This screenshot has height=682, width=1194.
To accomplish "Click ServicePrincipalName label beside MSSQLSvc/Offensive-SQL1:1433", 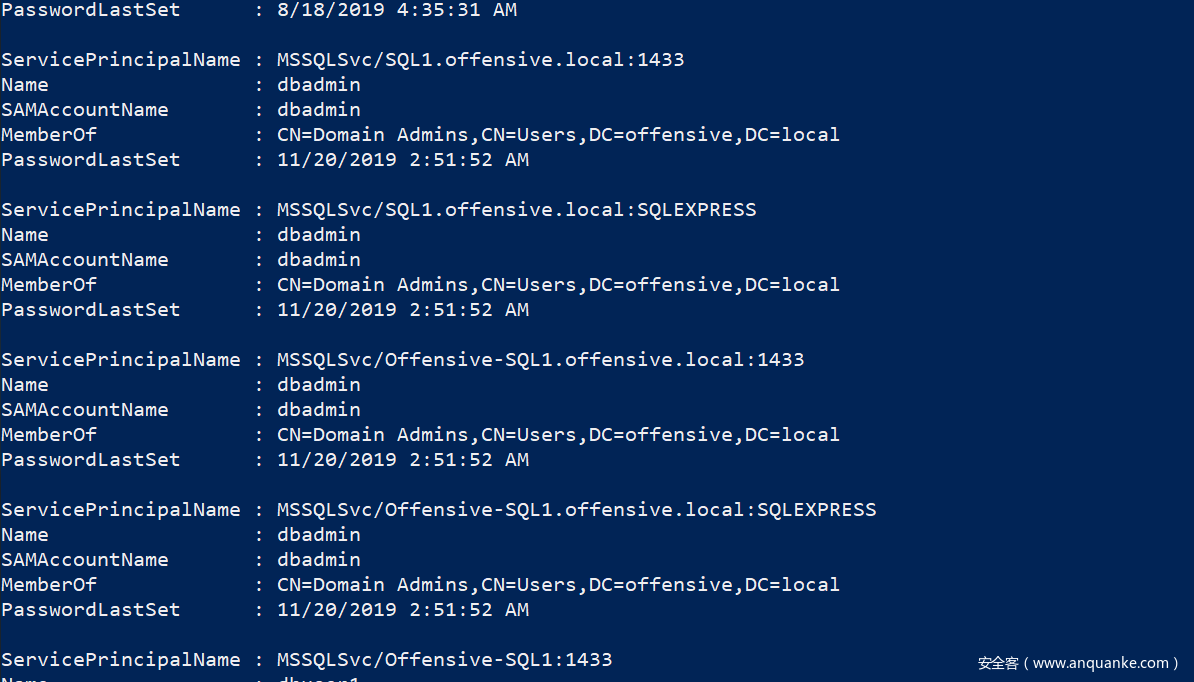I will [x=120, y=660].
